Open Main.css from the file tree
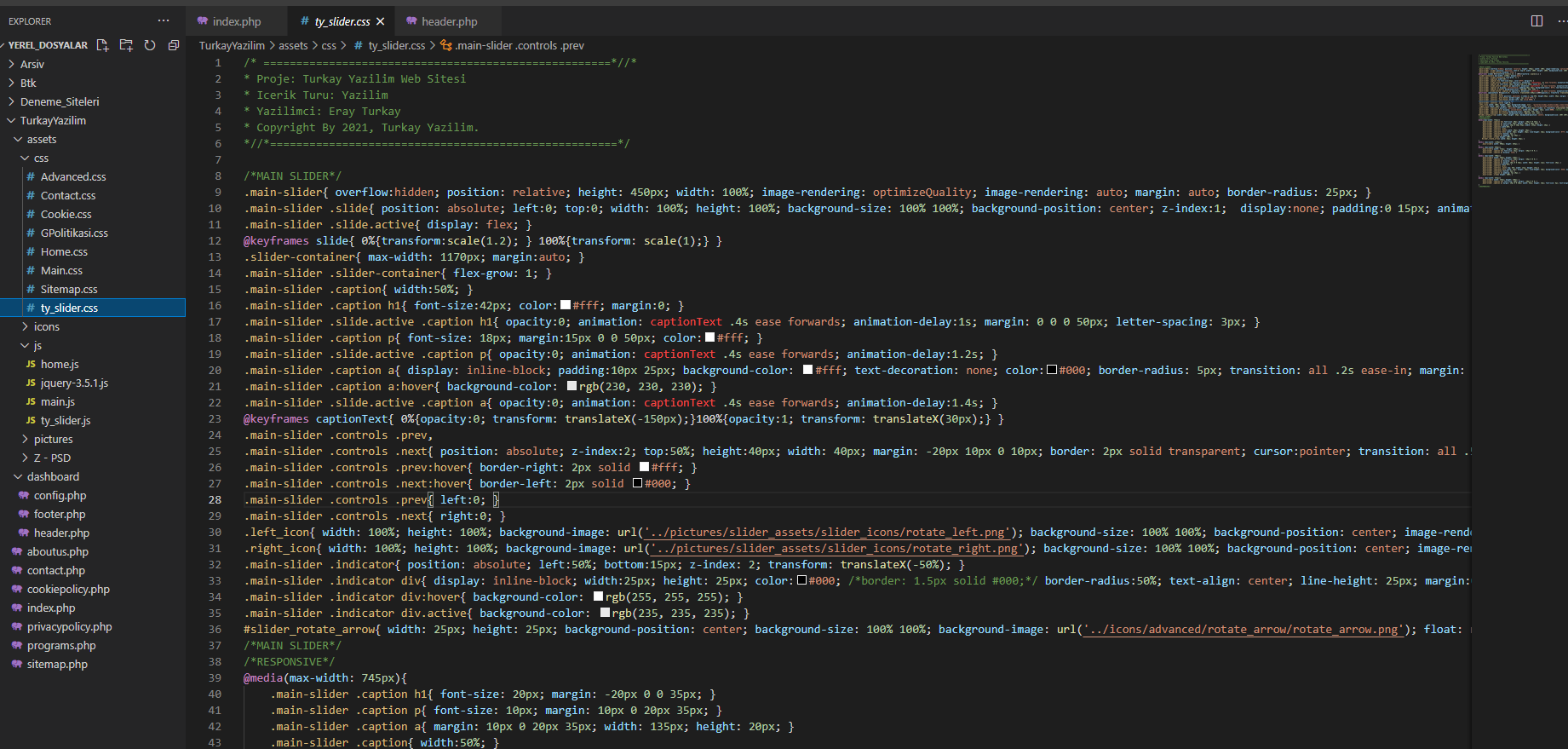The width and height of the screenshot is (1568, 749). [61, 270]
